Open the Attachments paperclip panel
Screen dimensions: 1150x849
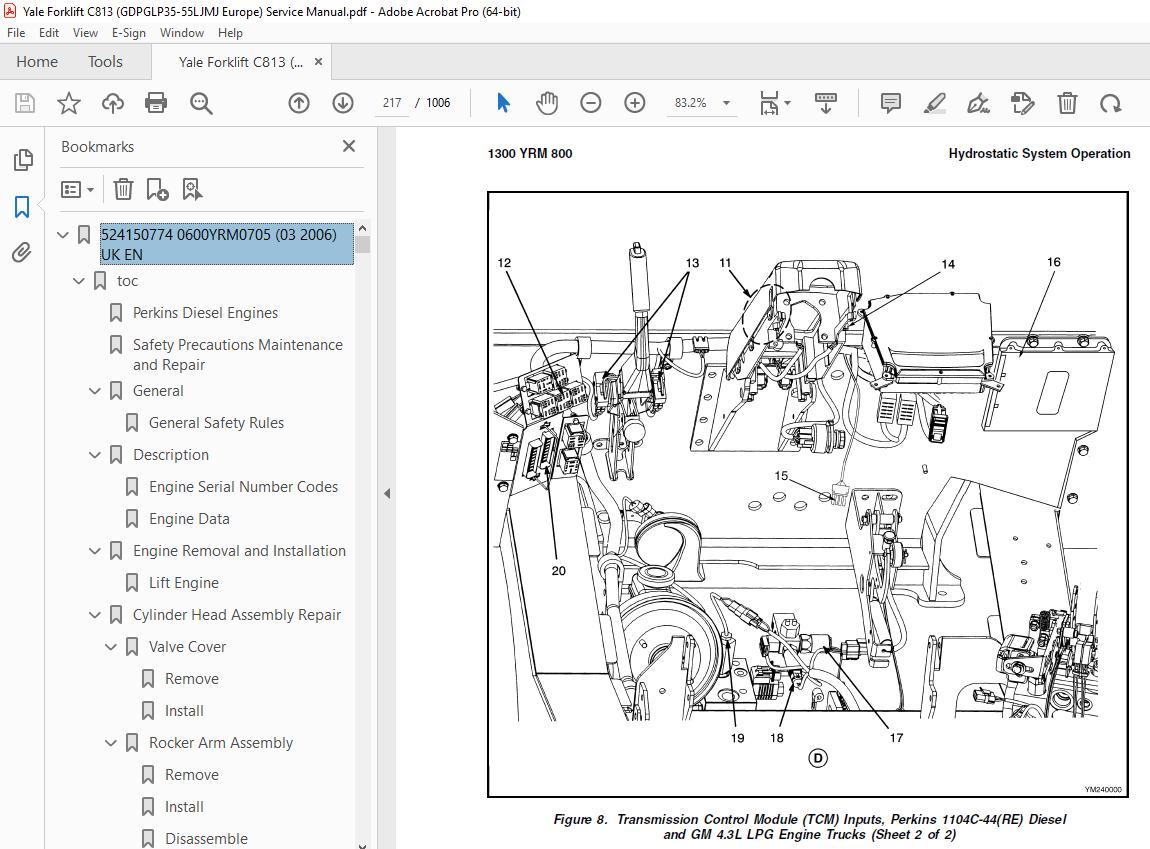pos(22,253)
